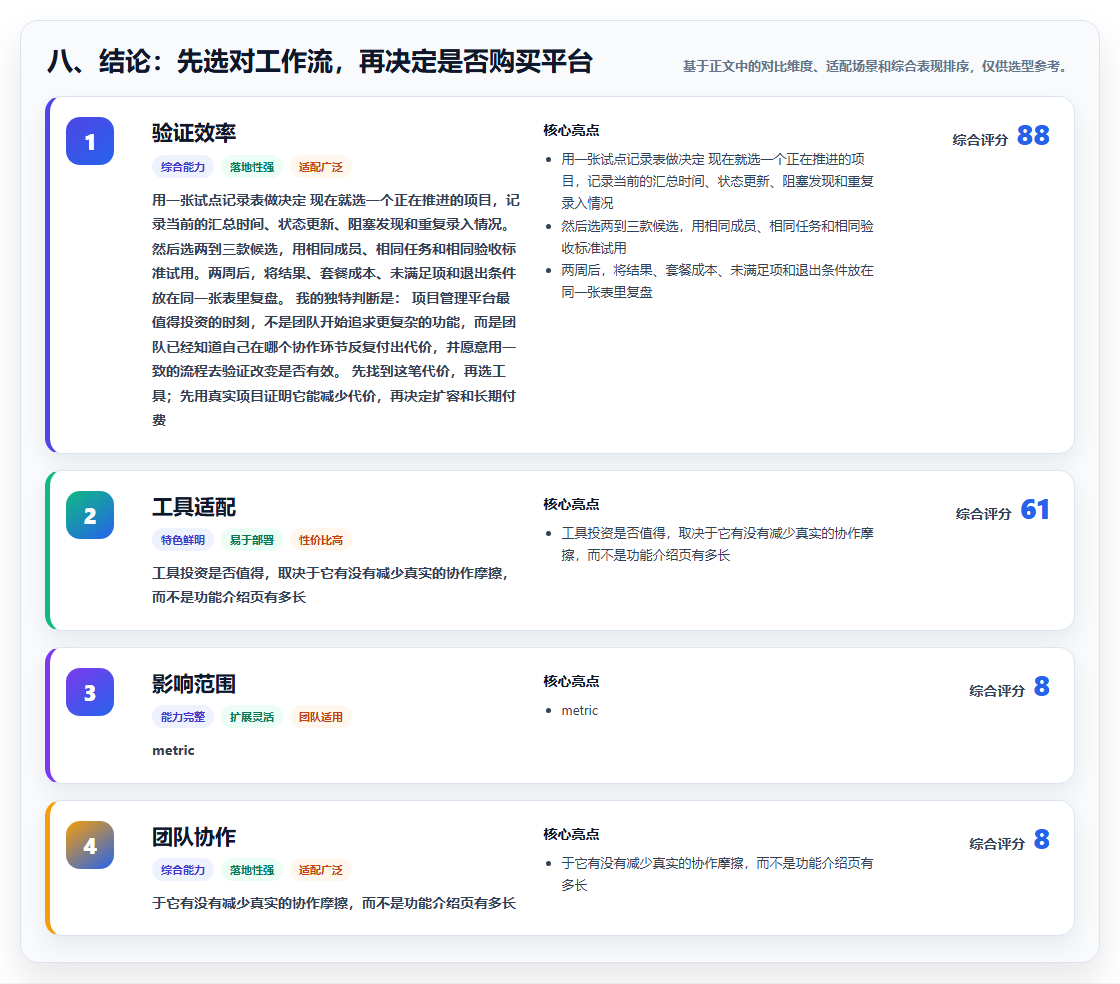Click the 验证效率 description paragraph
The width and height of the screenshot is (1120, 984).
(x=336, y=310)
